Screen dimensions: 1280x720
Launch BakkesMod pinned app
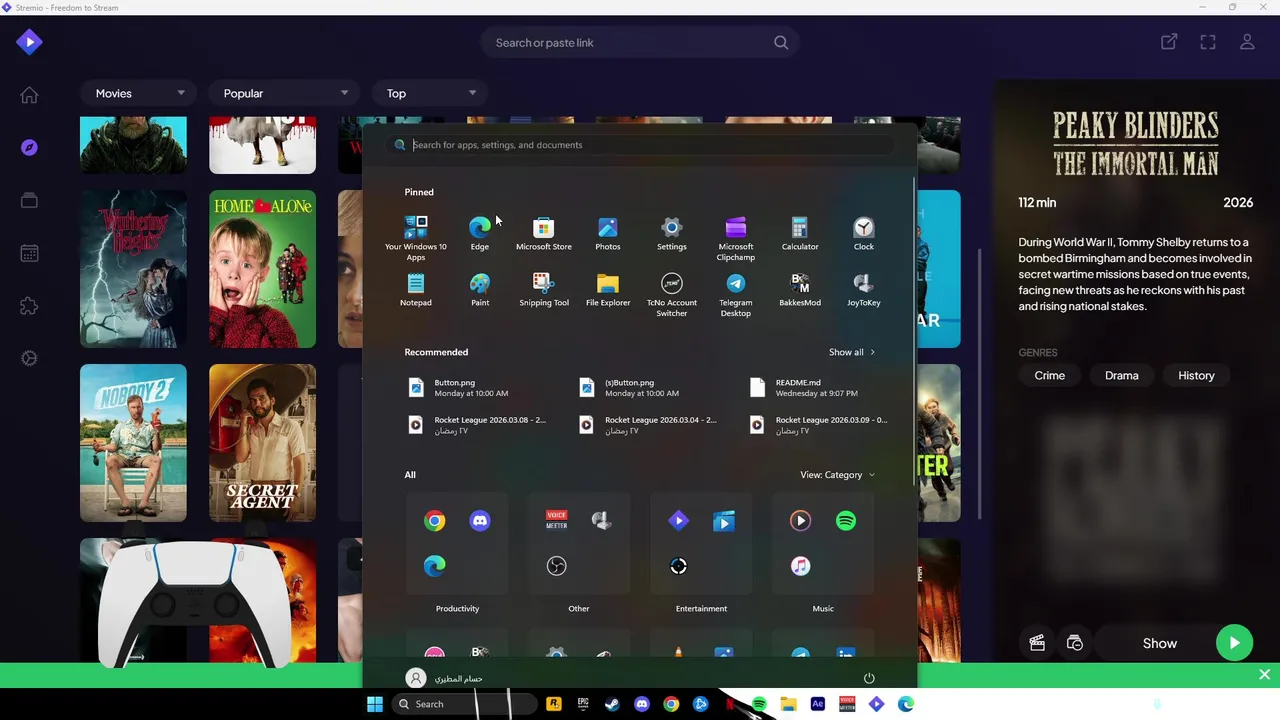800,290
